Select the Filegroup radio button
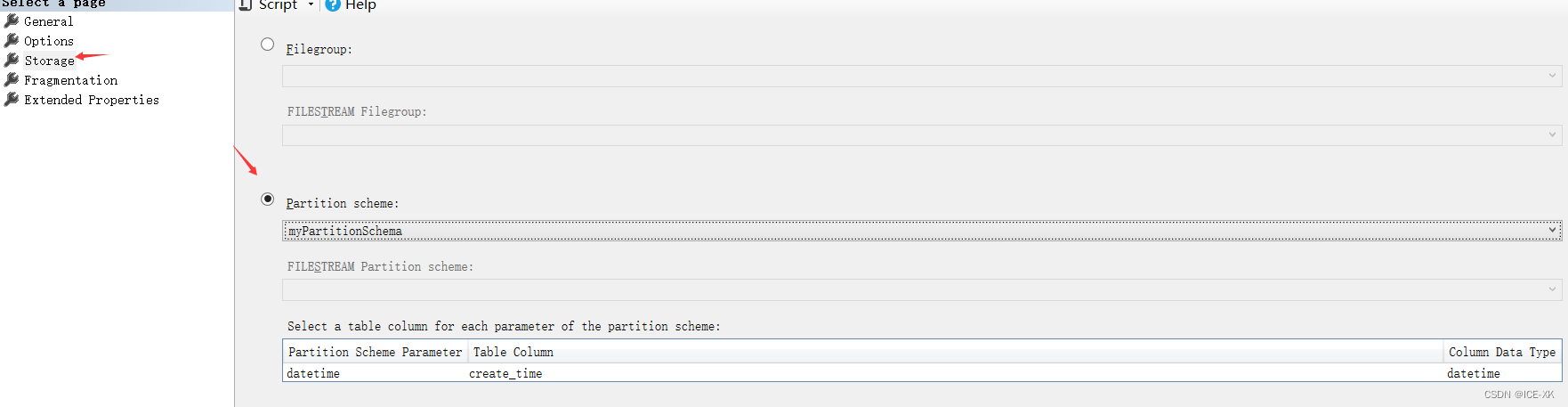The height and width of the screenshot is (407, 1568). [267, 45]
